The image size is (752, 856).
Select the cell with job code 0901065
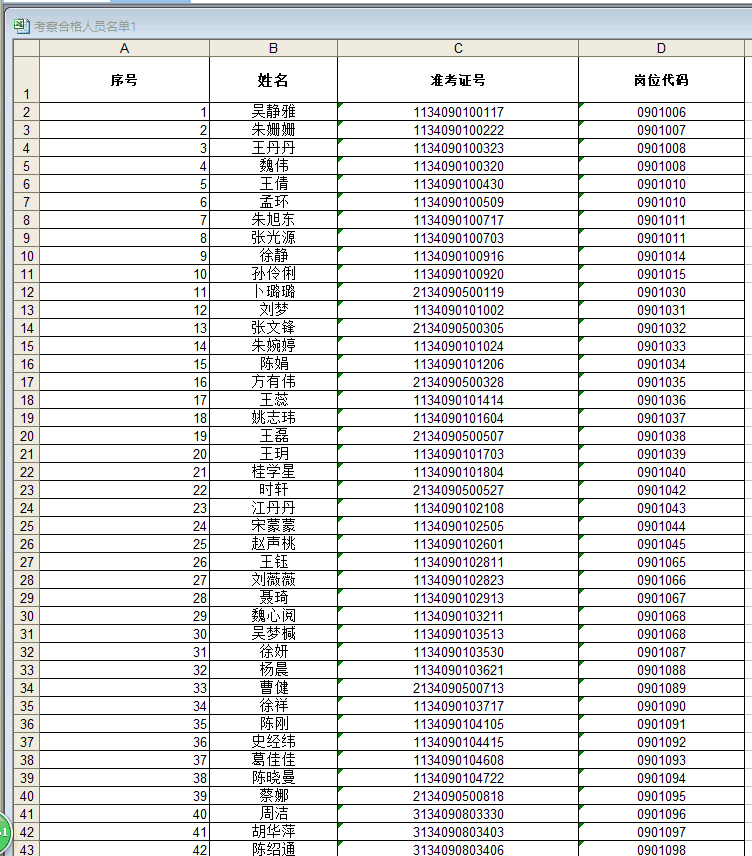(x=661, y=562)
